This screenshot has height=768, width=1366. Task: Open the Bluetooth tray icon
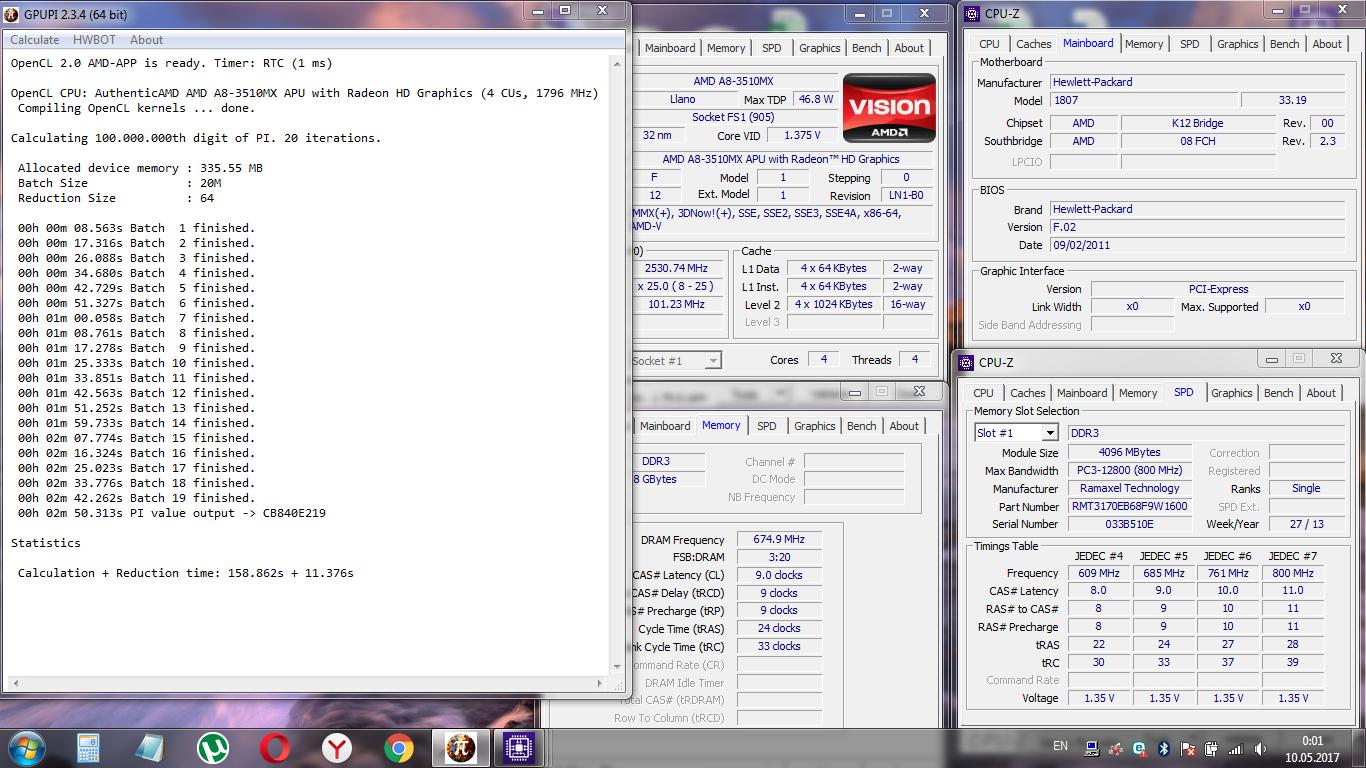[1164, 748]
